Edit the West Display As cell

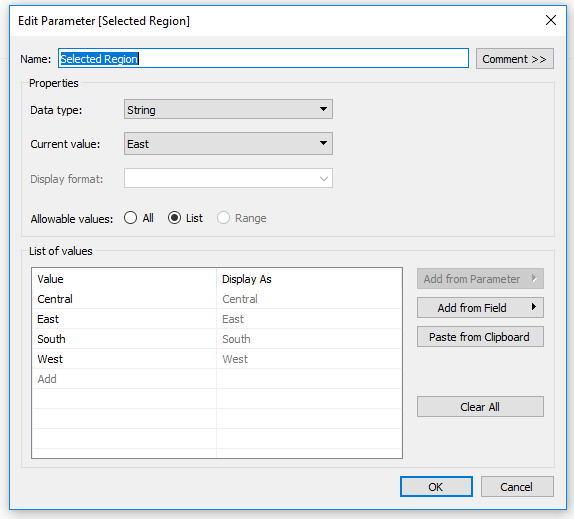[x=309, y=359]
